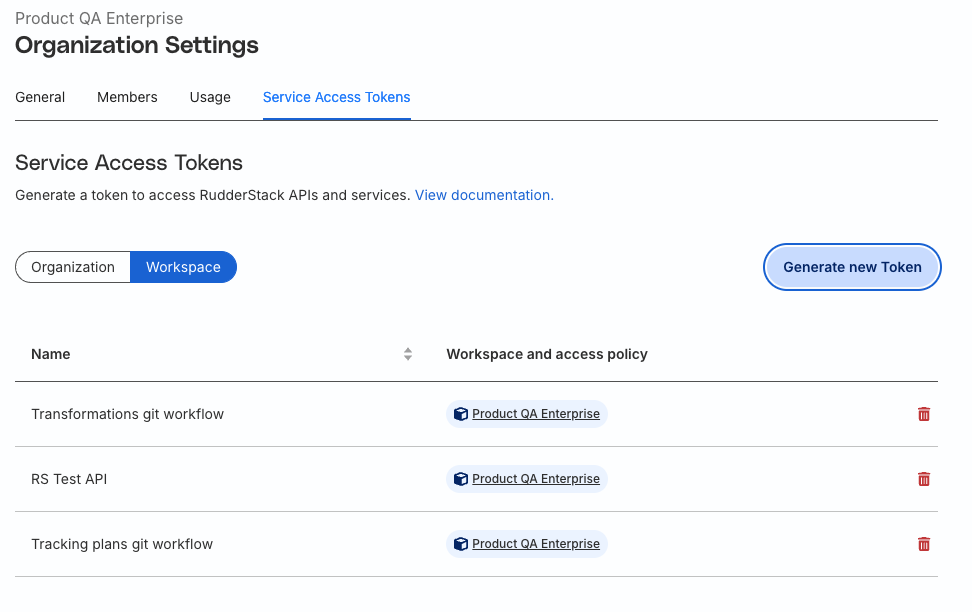Click Generate new Token button
972x612 pixels.
(x=852, y=267)
